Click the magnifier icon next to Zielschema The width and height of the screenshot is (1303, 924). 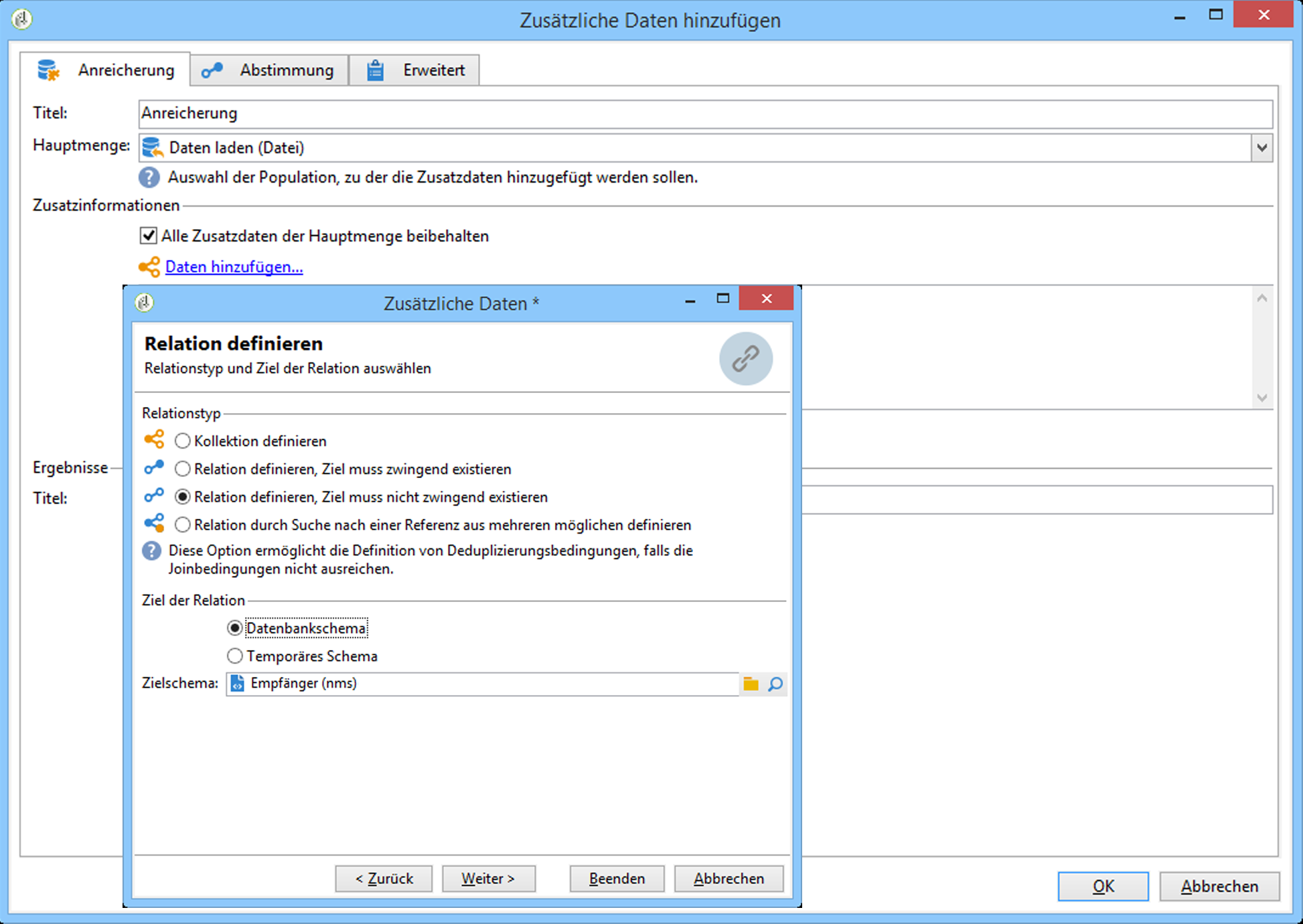775,684
